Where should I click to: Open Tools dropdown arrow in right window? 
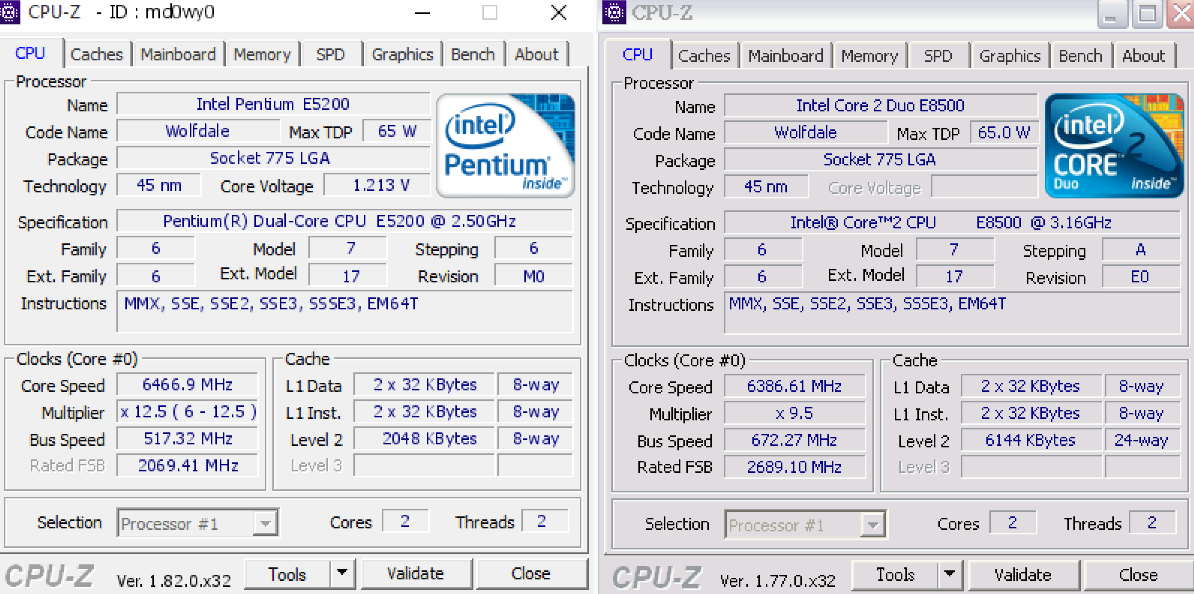tap(948, 575)
